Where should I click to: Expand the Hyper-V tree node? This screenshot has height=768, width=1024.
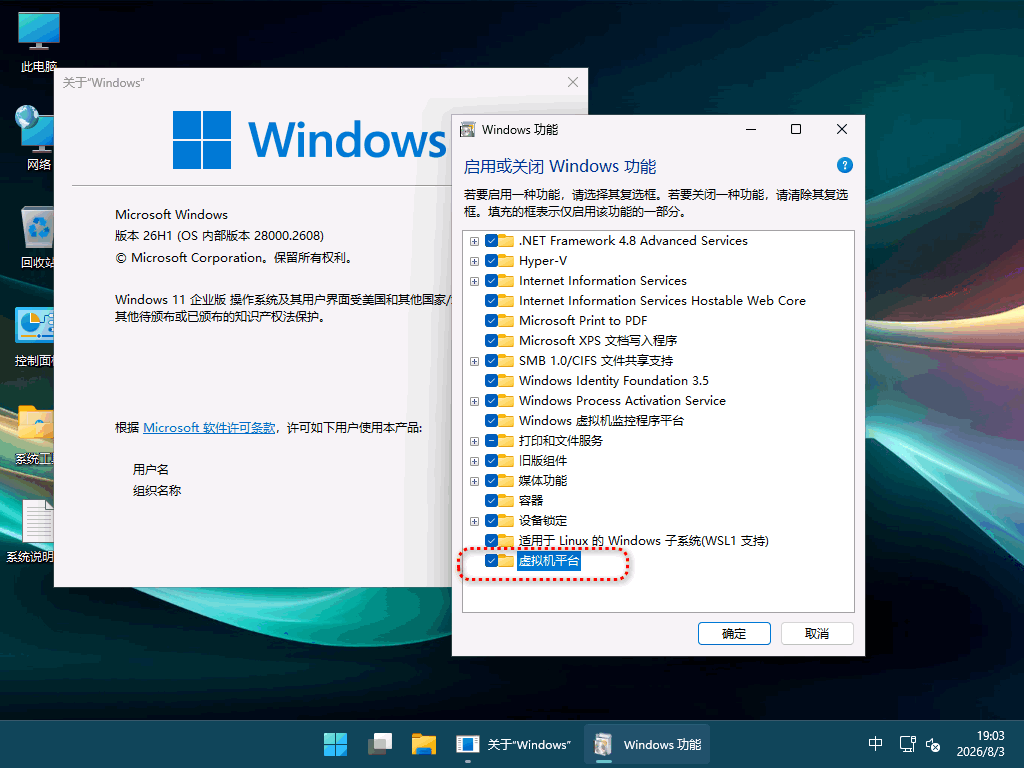[474, 261]
